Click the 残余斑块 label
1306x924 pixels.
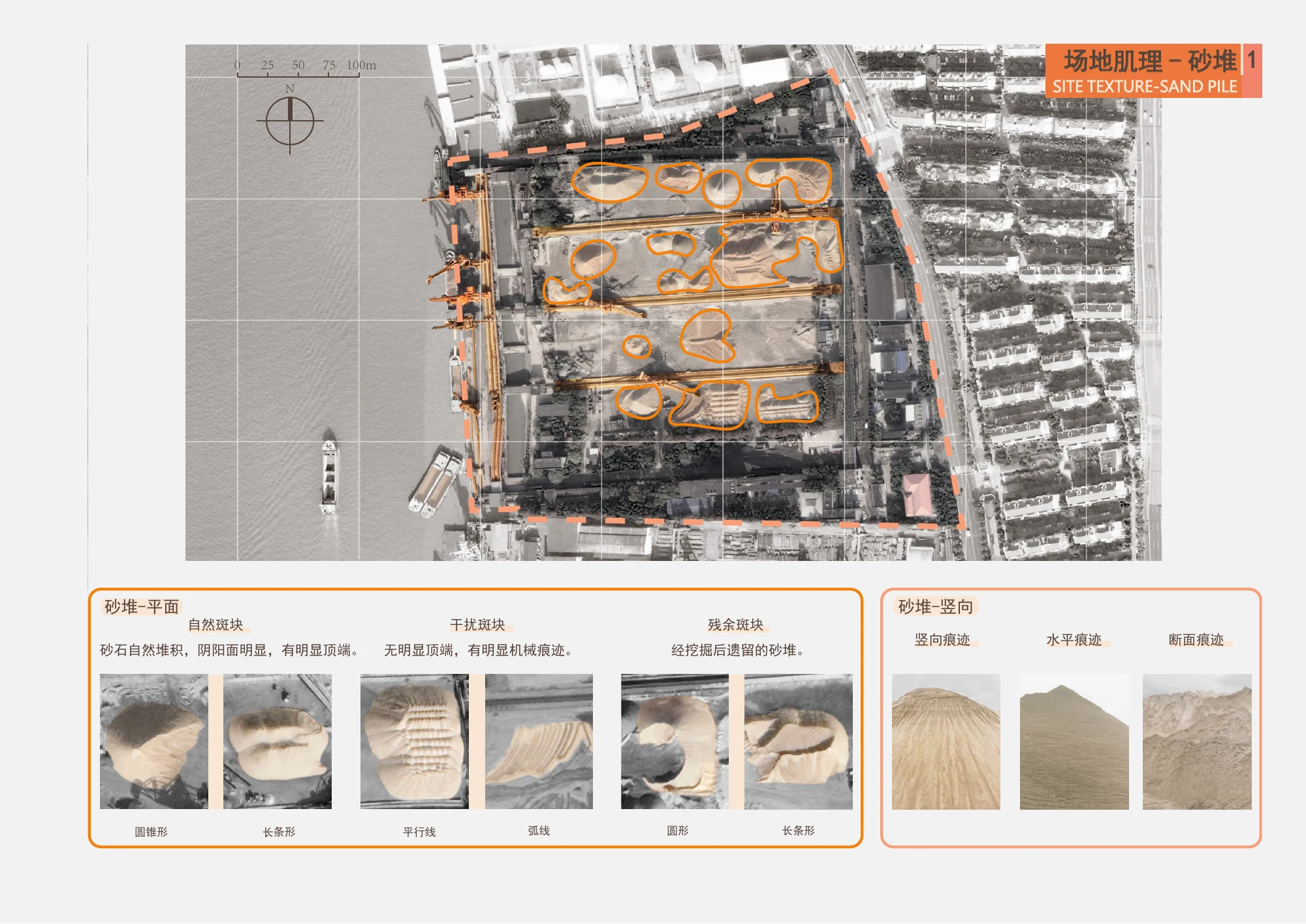tap(736, 625)
